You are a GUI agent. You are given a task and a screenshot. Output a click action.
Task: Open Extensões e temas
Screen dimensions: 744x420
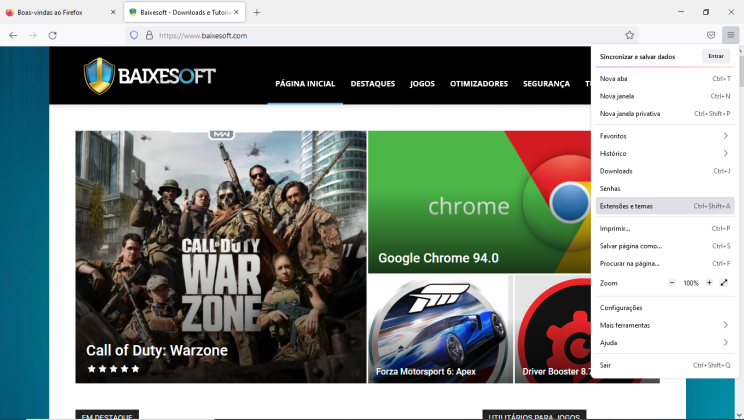[665, 206]
